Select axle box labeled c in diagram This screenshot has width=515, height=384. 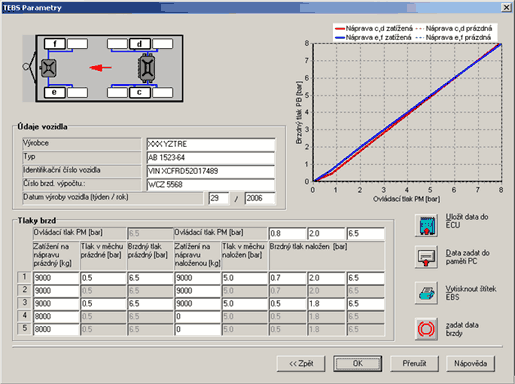pyautogui.click(x=140, y=92)
